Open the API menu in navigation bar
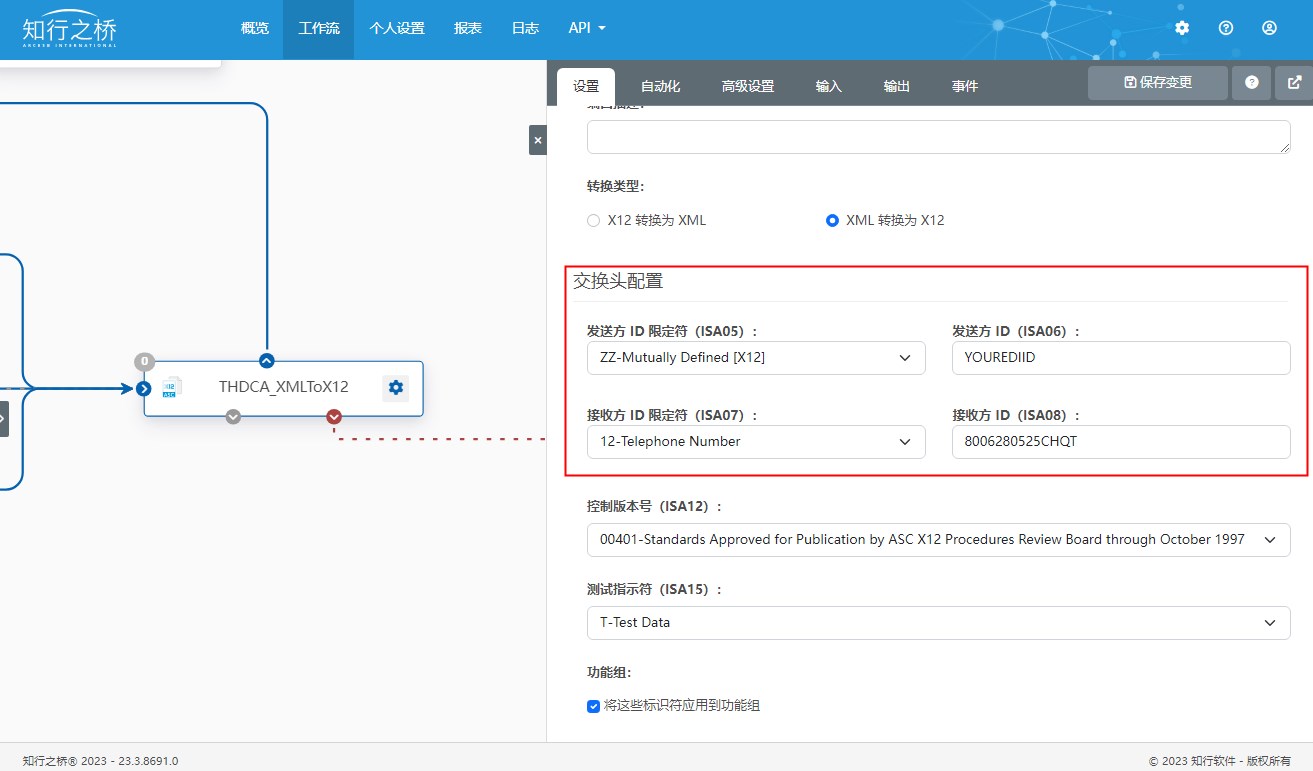This screenshot has width=1313, height=771. point(587,28)
